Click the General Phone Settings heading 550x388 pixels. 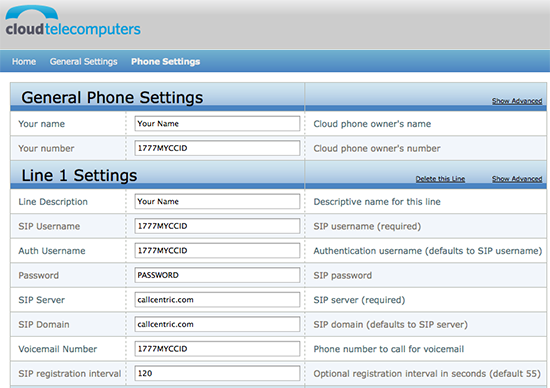(x=112, y=98)
